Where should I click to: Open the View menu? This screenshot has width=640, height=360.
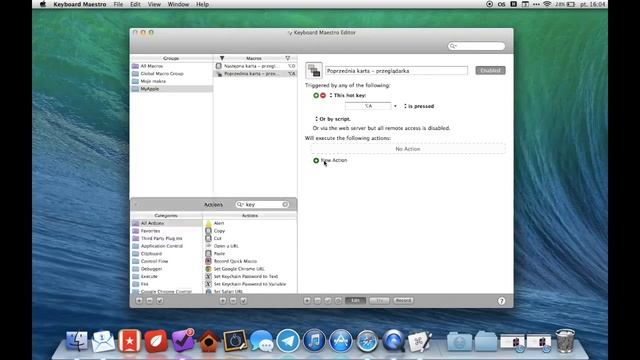(154, 4)
